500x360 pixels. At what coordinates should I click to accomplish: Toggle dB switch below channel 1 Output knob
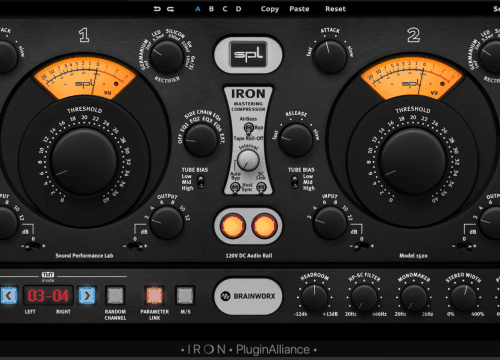tap(135, 246)
